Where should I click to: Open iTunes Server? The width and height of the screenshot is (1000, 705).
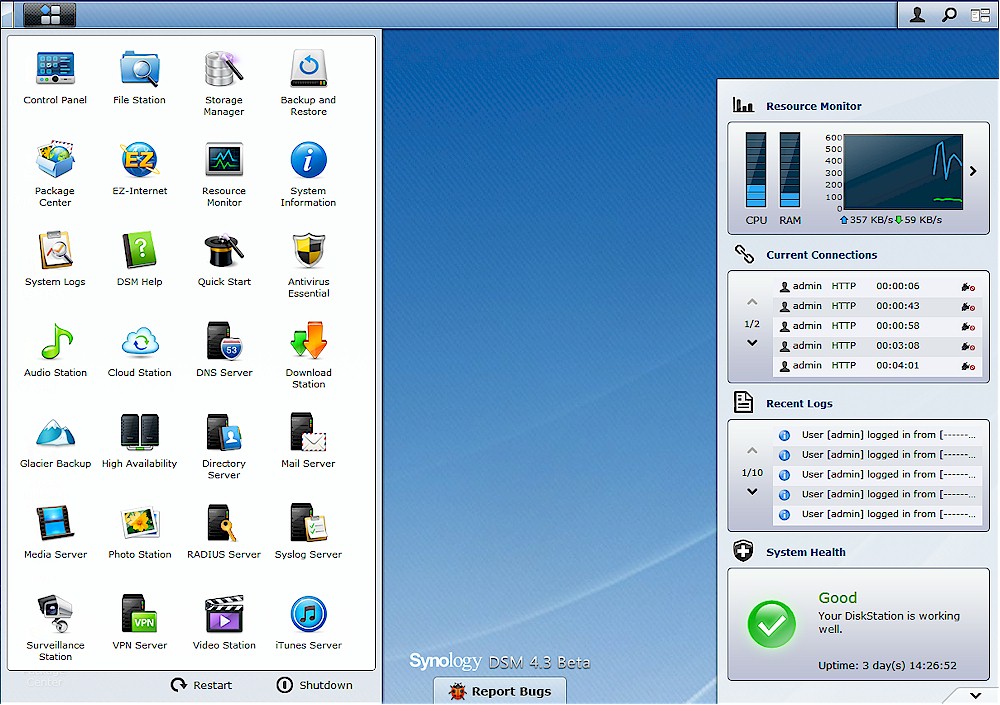coord(308,623)
